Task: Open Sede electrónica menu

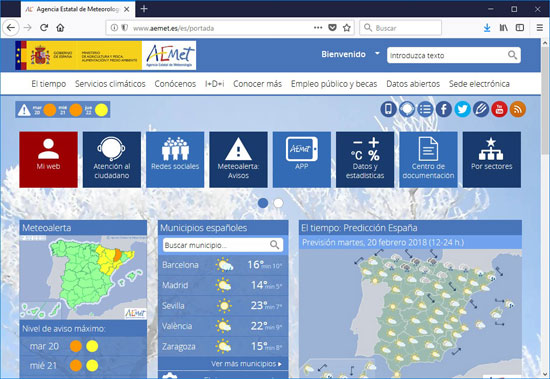Action: [479, 84]
